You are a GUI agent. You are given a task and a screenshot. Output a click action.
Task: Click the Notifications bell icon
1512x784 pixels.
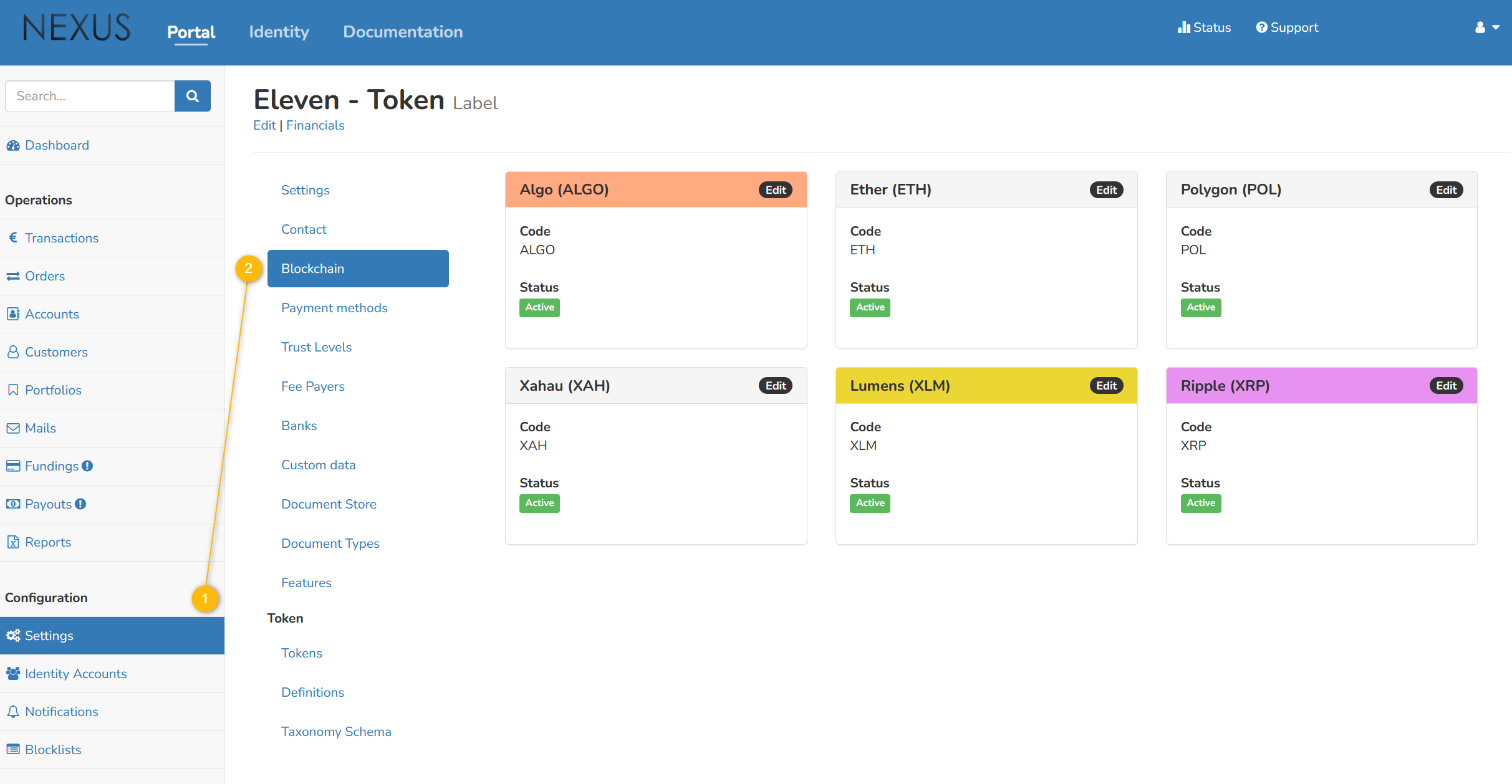[13, 711]
